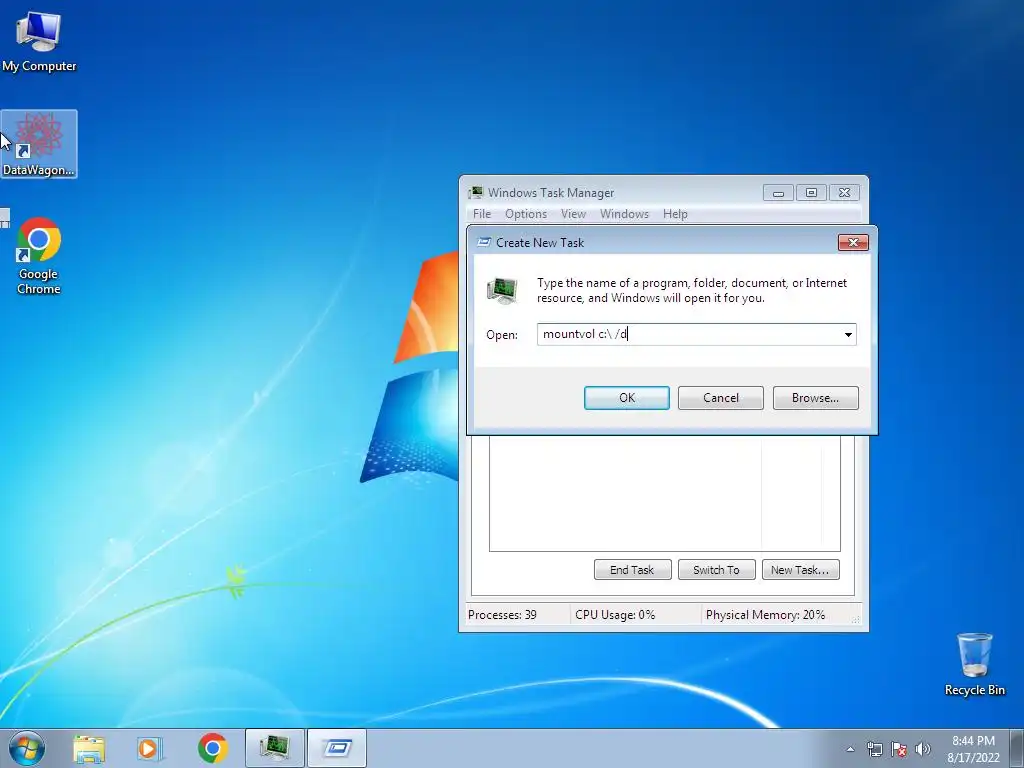Click the Physical Memory: 20% status text
The width and height of the screenshot is (1024, 768).
765,615
